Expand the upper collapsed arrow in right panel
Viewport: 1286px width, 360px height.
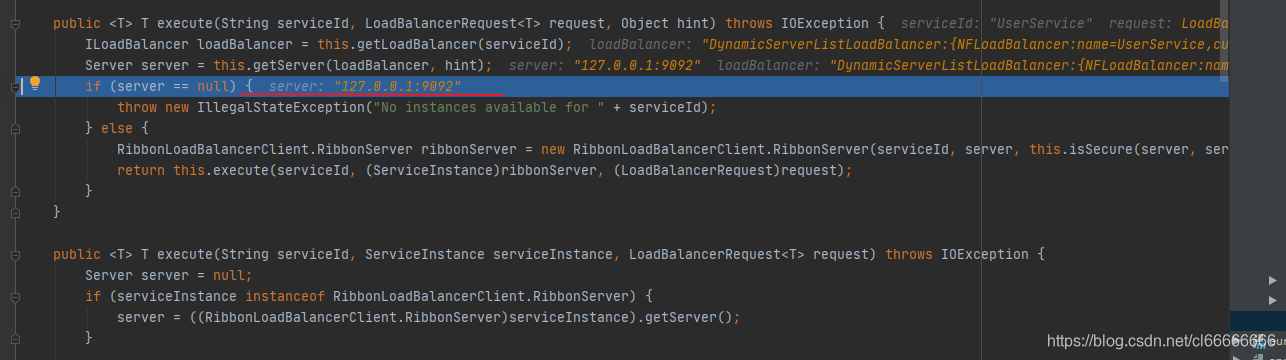click(x=1272, y=280)
